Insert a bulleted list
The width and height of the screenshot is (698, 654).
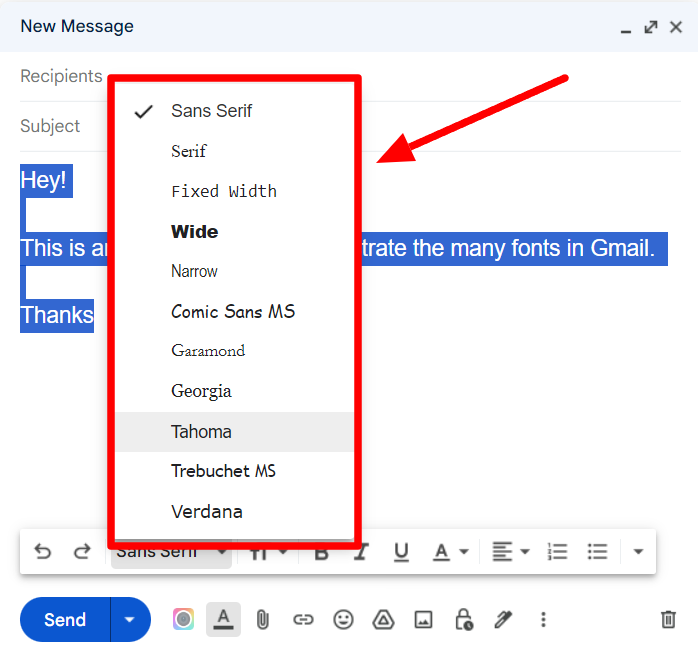click(x=597, y=552)
